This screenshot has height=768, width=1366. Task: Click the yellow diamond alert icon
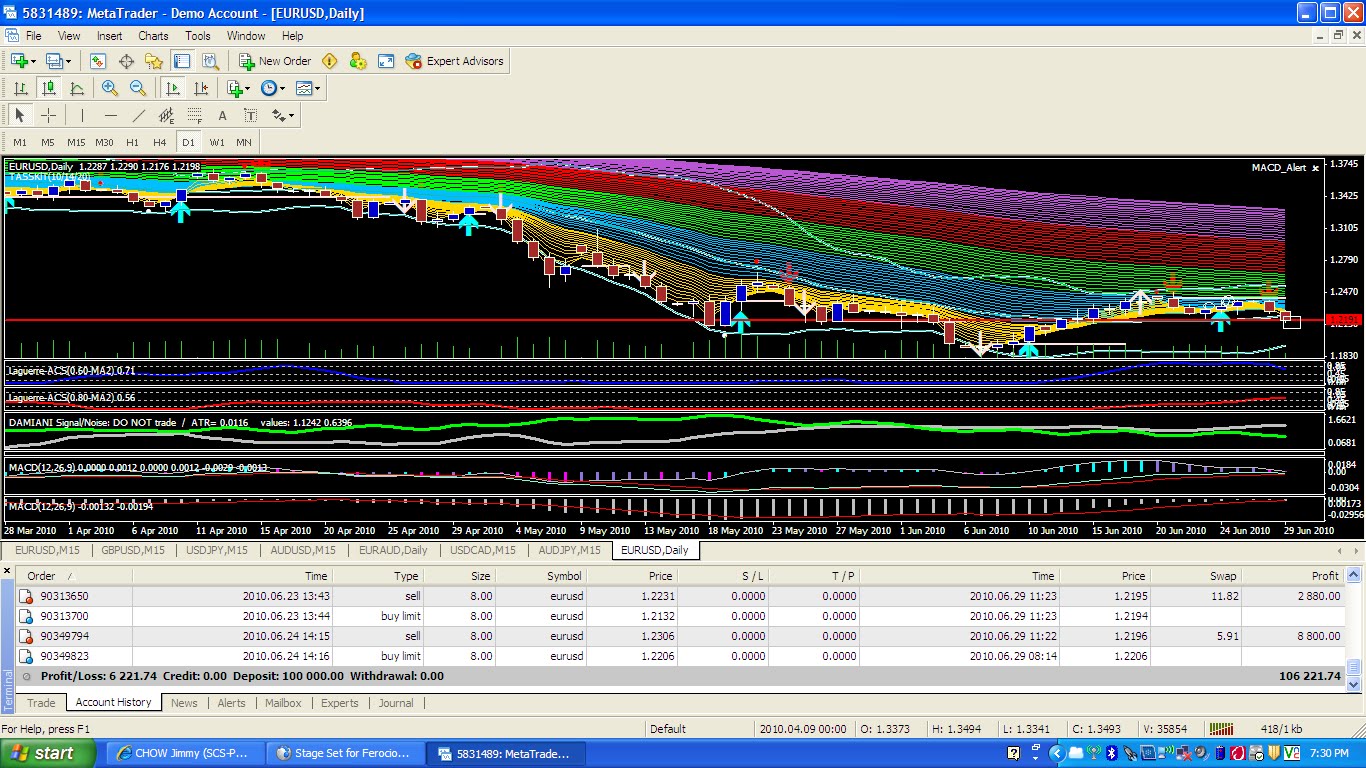click(330, 61)
